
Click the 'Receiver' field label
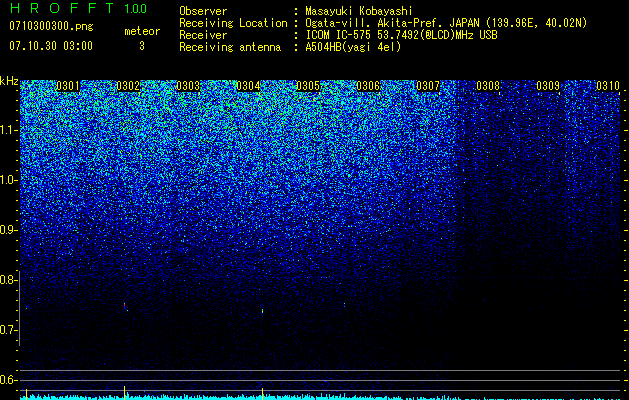[x=203, y=35]
